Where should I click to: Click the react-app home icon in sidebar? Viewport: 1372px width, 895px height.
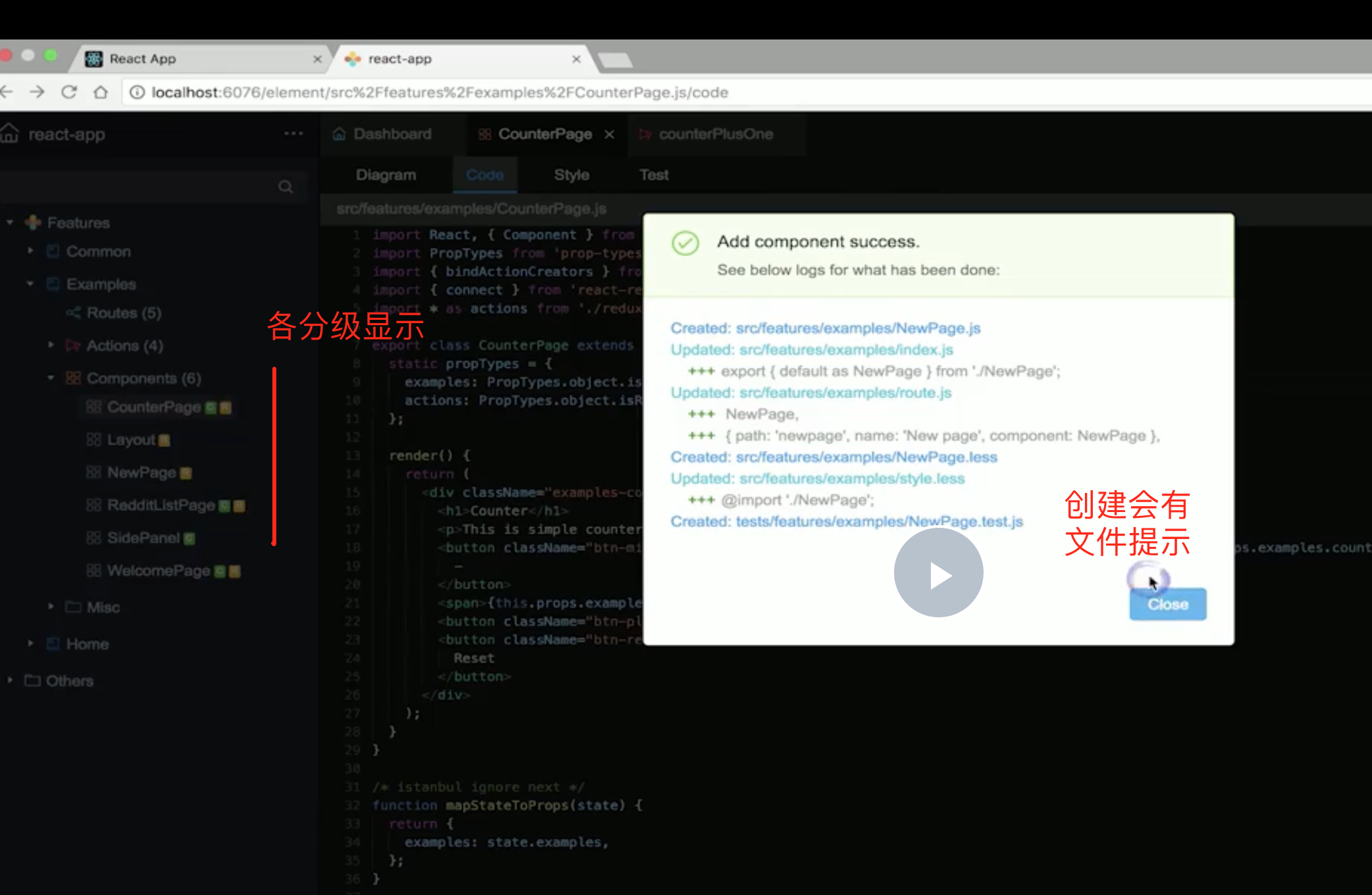[x=10, y=134]
